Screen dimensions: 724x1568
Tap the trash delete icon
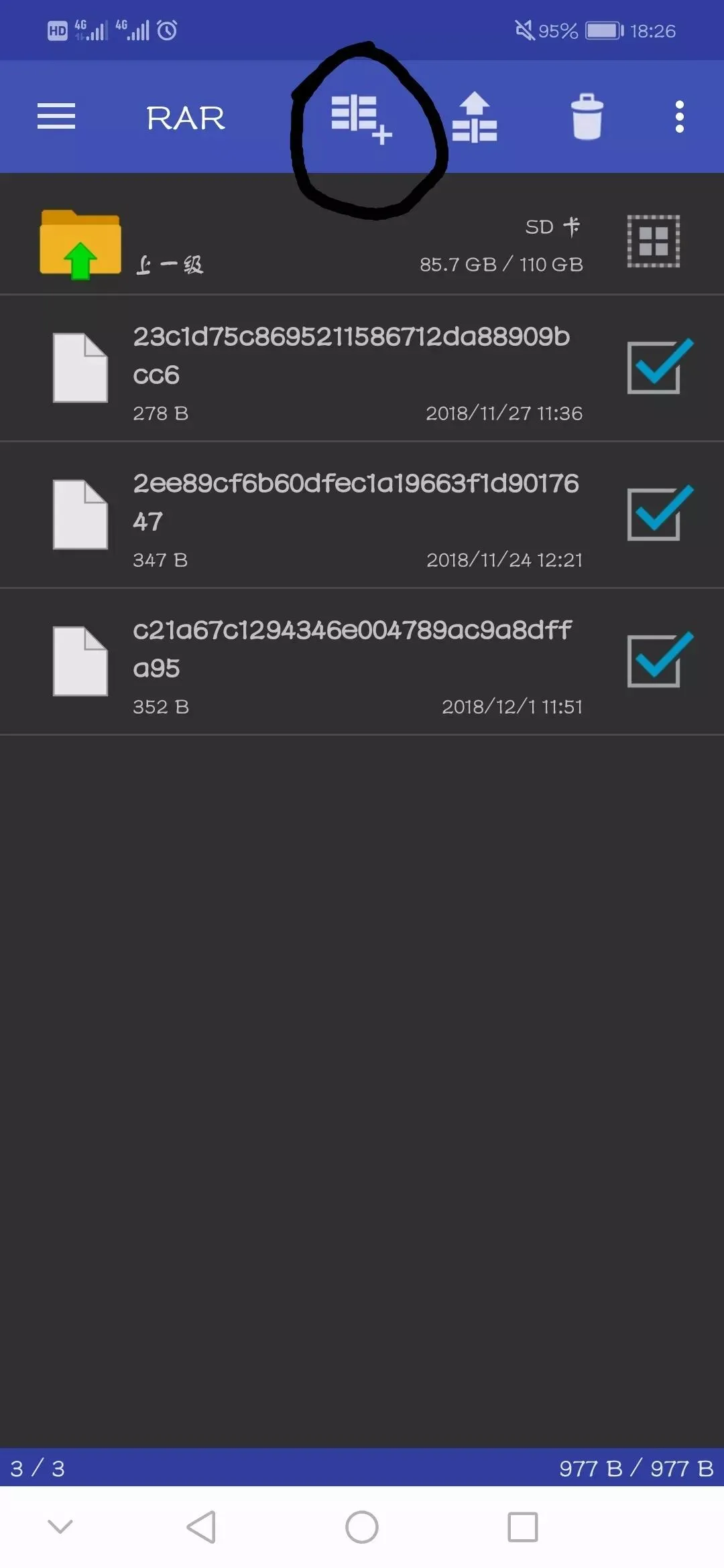point(587,117)
